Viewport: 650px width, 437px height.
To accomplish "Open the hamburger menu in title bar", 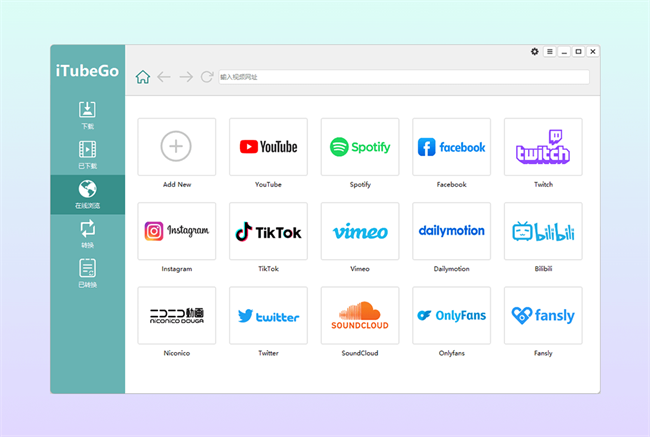I will (x=550, y=51).
